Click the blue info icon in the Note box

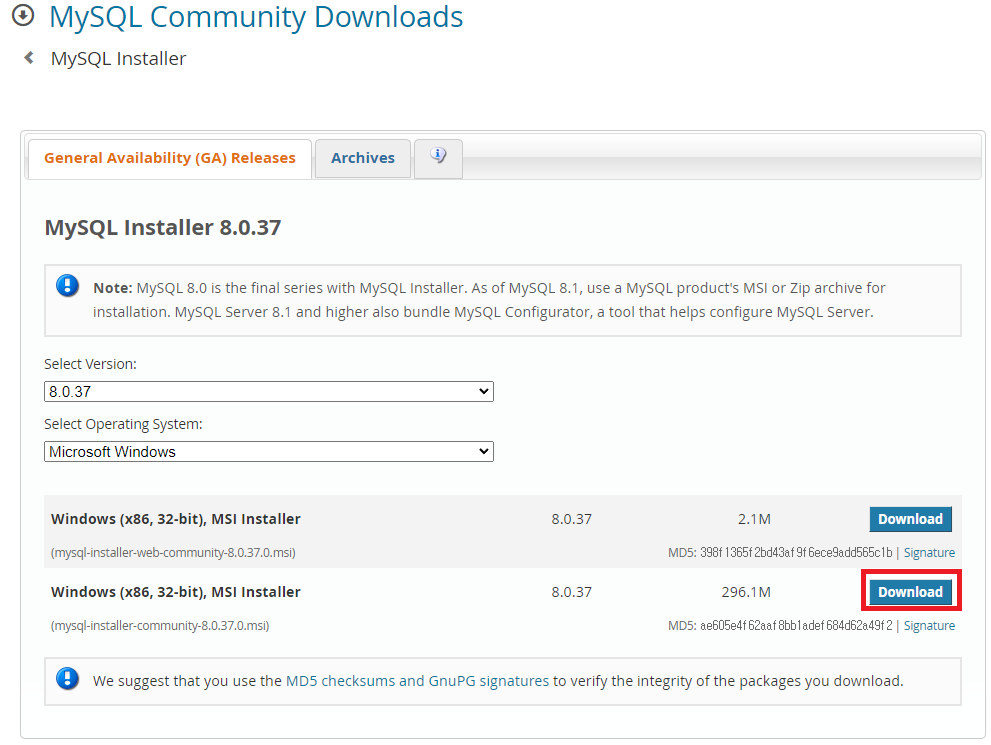point(68,286)
